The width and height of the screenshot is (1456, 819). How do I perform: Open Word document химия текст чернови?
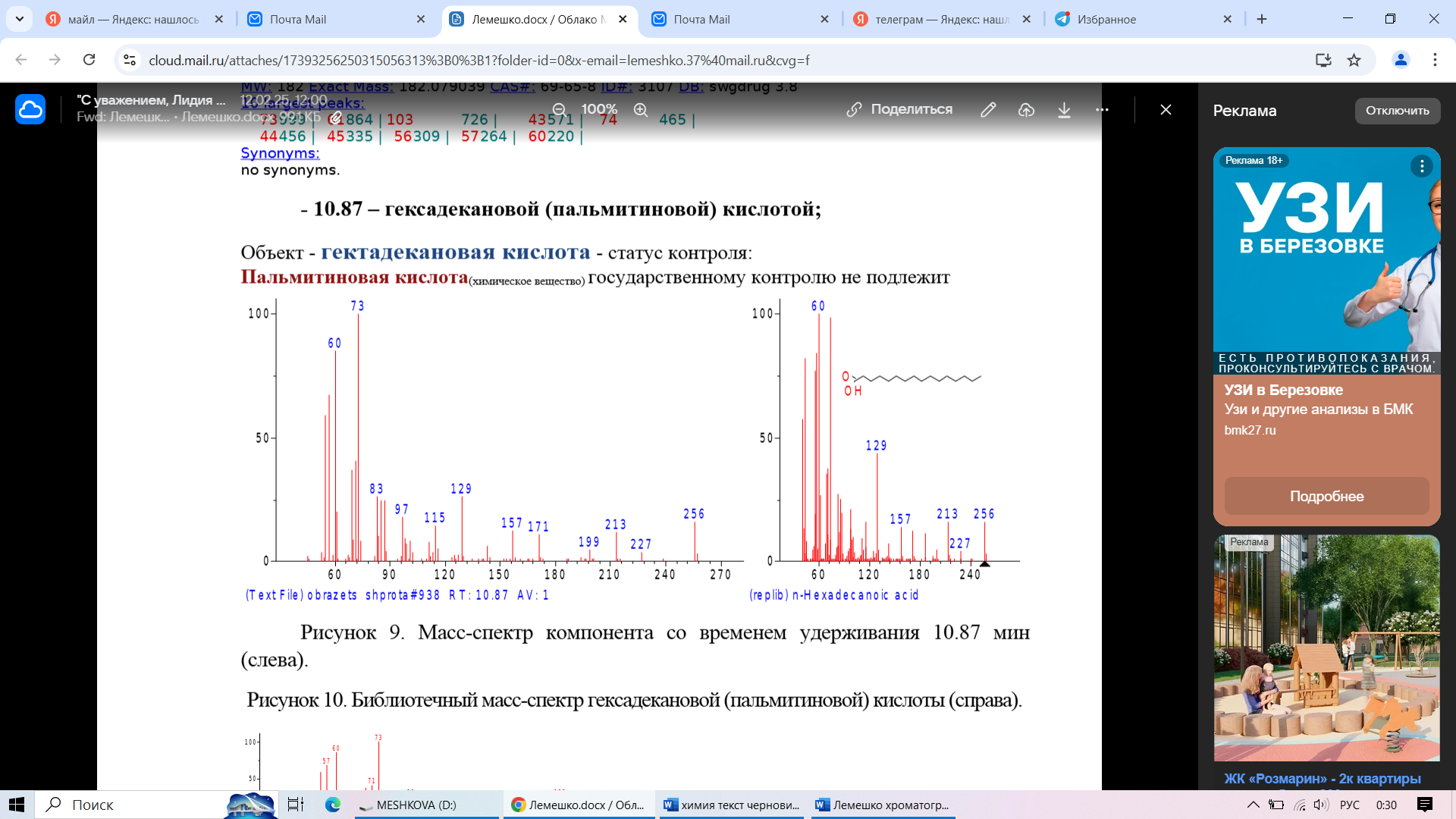(732, 805)
